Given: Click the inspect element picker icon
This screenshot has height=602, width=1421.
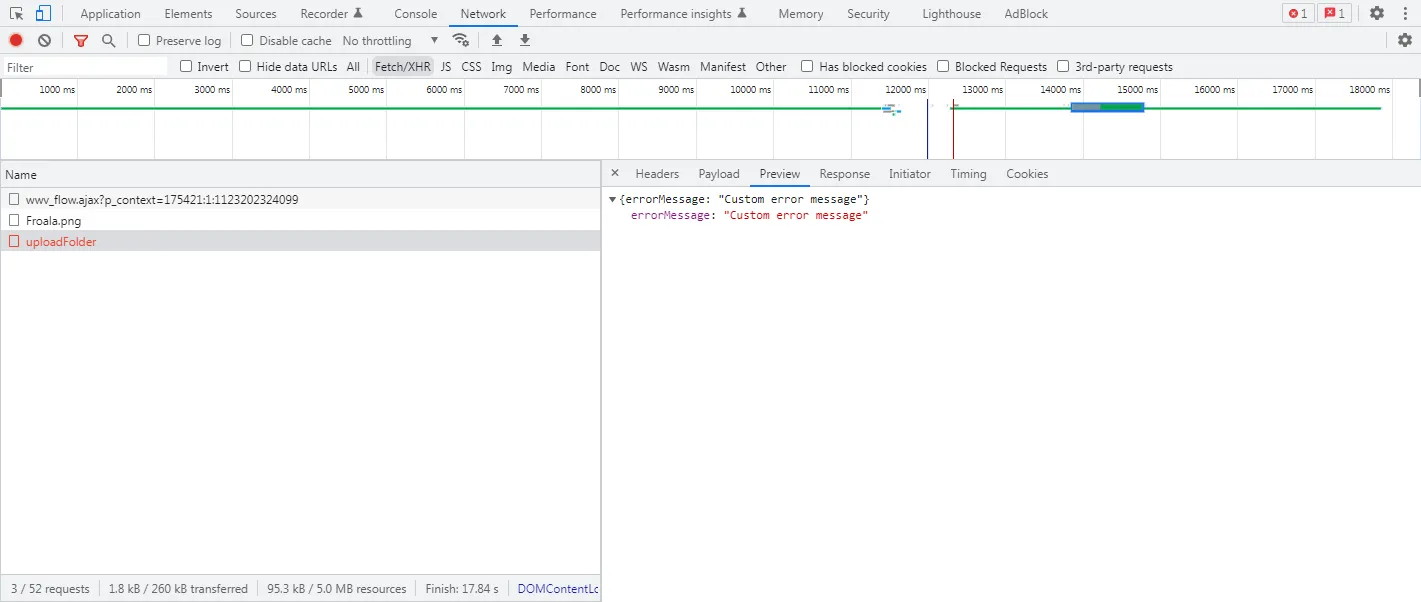Looking at the screenshot, I should [x=17, y=13].
